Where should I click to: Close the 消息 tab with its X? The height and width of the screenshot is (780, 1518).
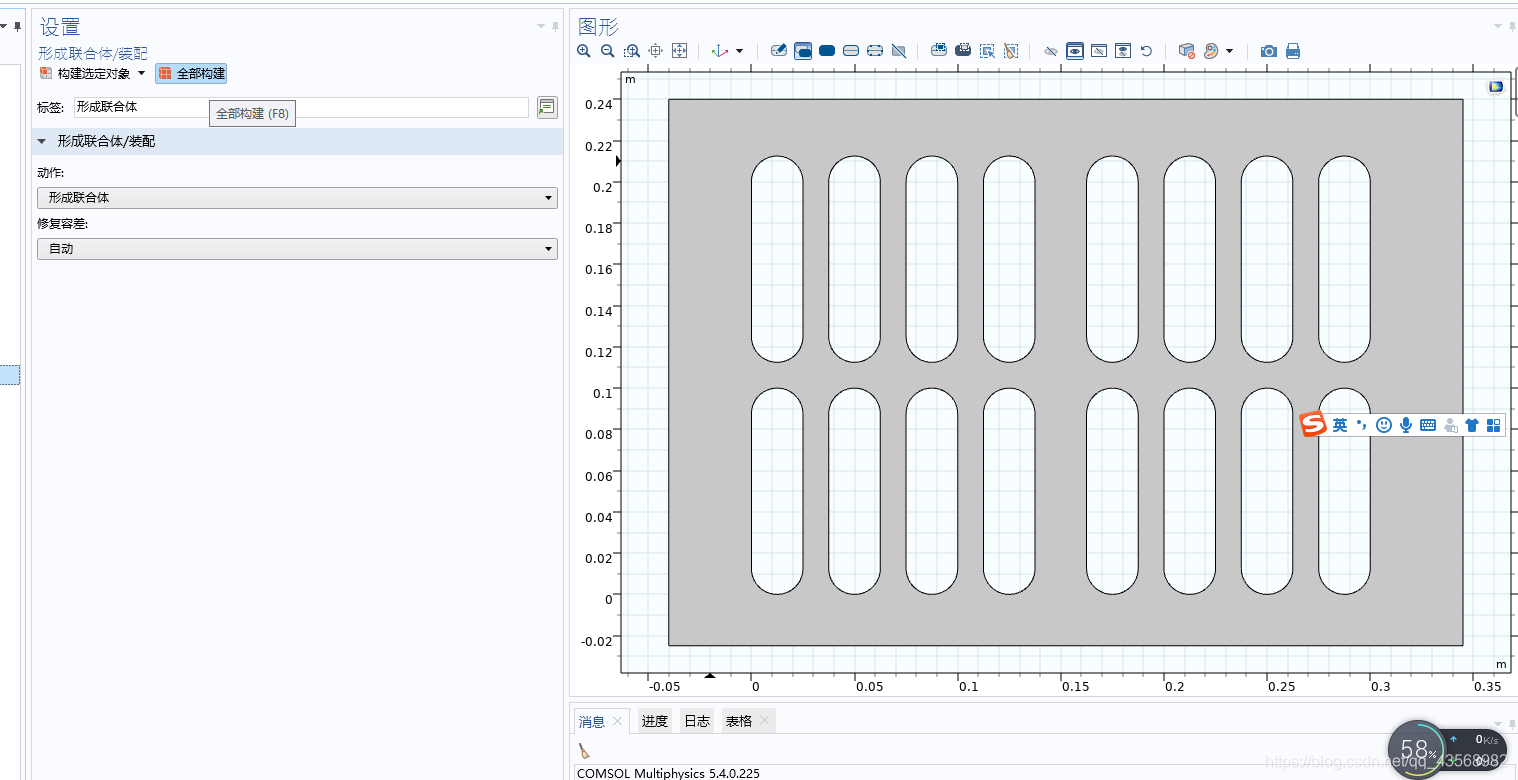point(618,721)
